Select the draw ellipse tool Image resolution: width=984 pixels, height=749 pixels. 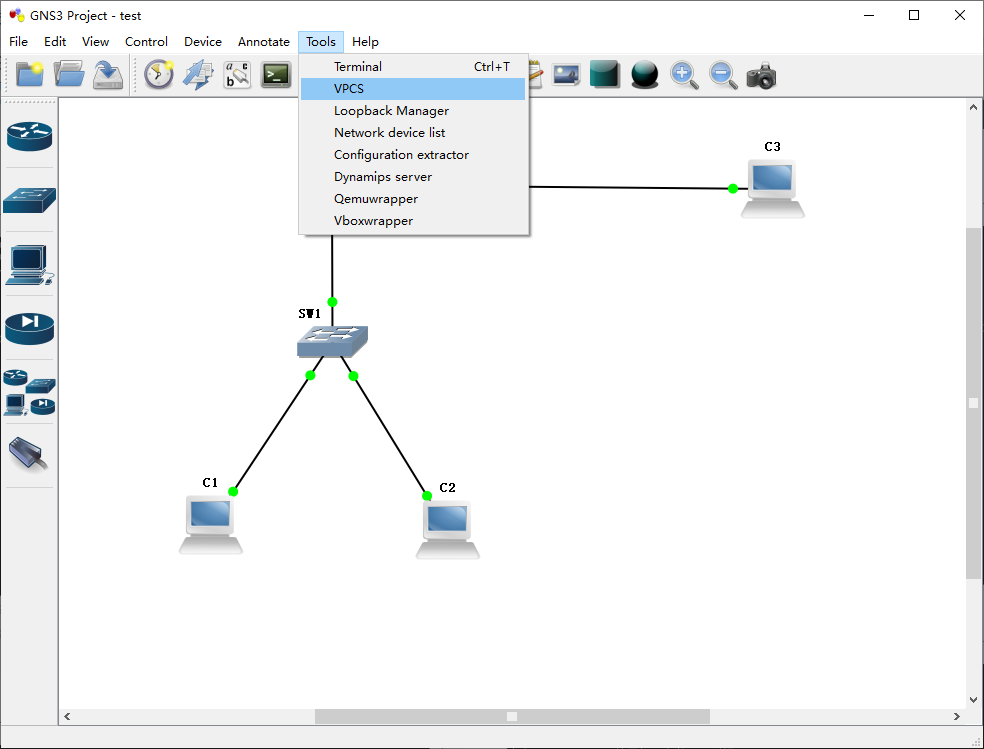click(644, 75)
